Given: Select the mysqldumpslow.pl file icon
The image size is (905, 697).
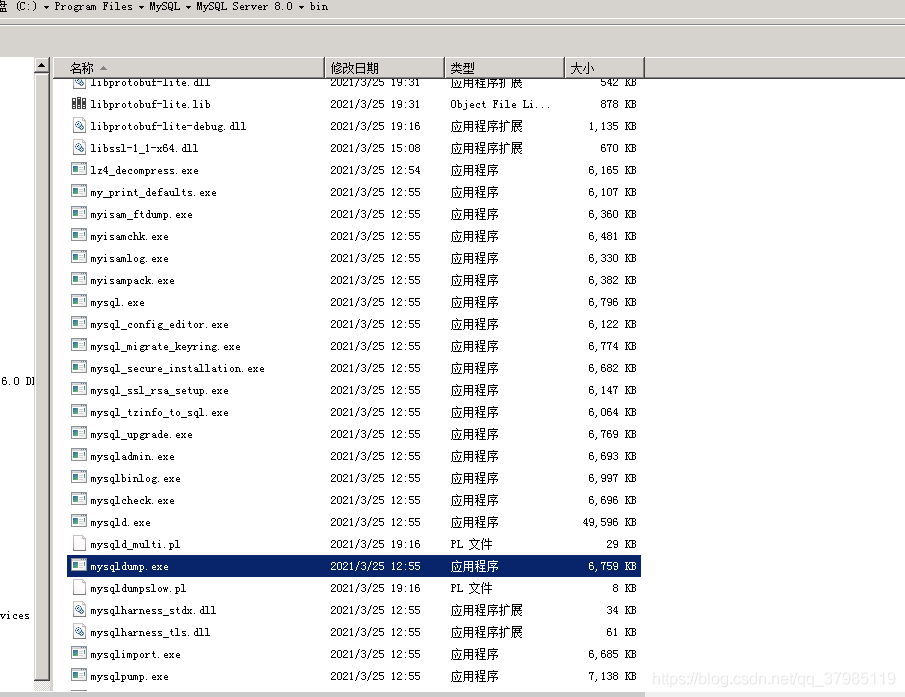Looking at the screenshot, I should click(x=79, y=587).
